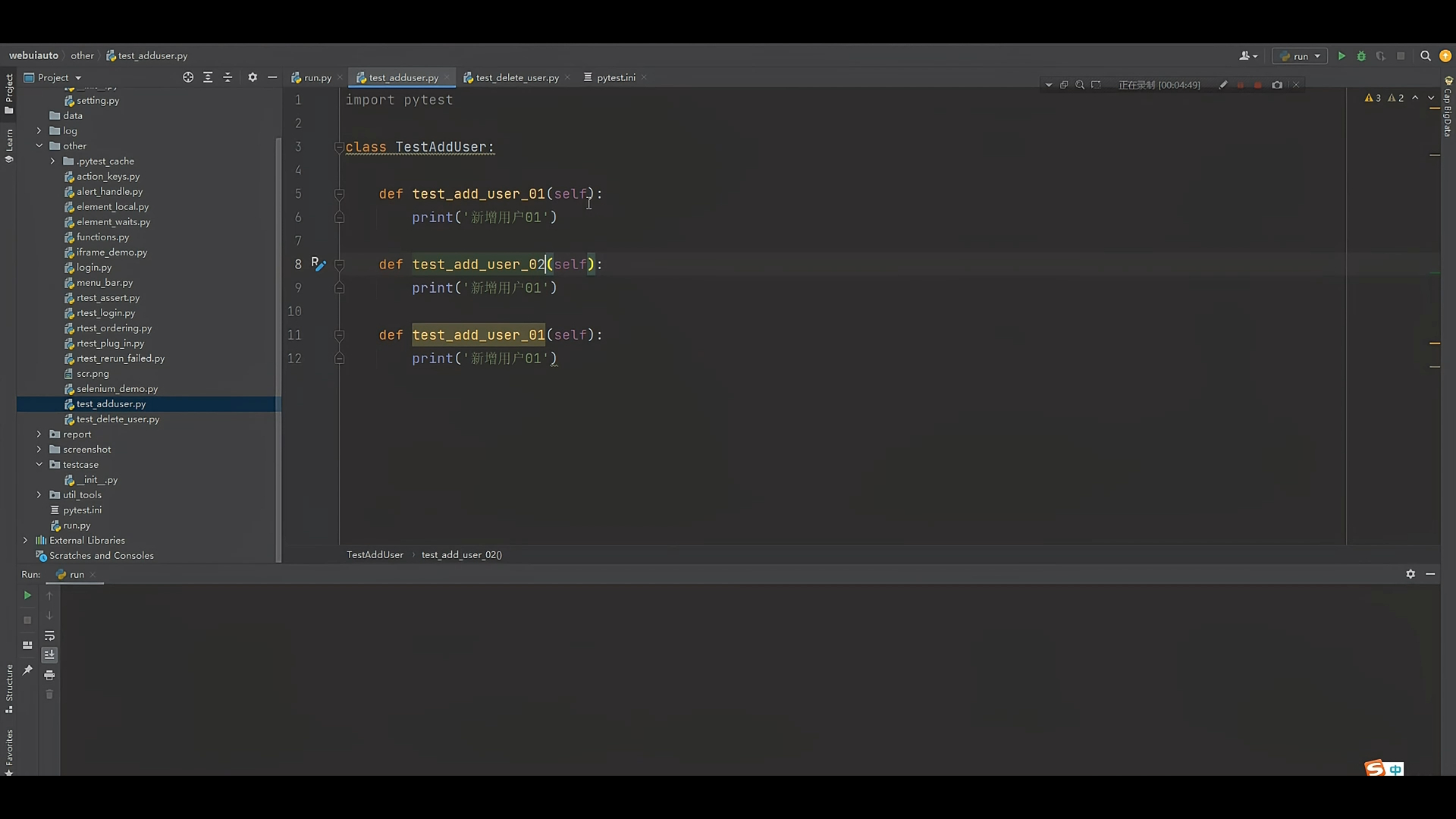The image size is (1456, 819).
Task: Click Sogou input method tray icon
Action: [1375, 768]
